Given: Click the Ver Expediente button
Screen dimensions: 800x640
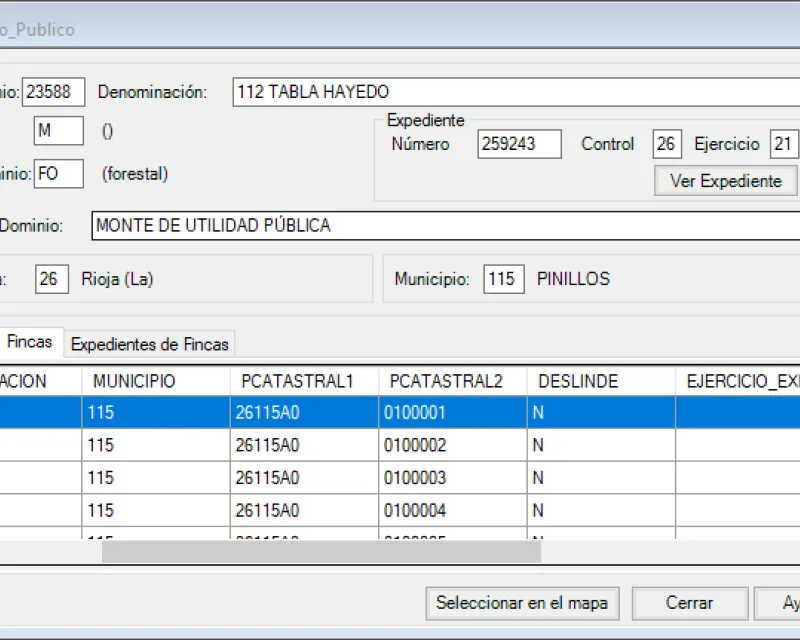Looking at the screenshot, I should pos(724,181).
